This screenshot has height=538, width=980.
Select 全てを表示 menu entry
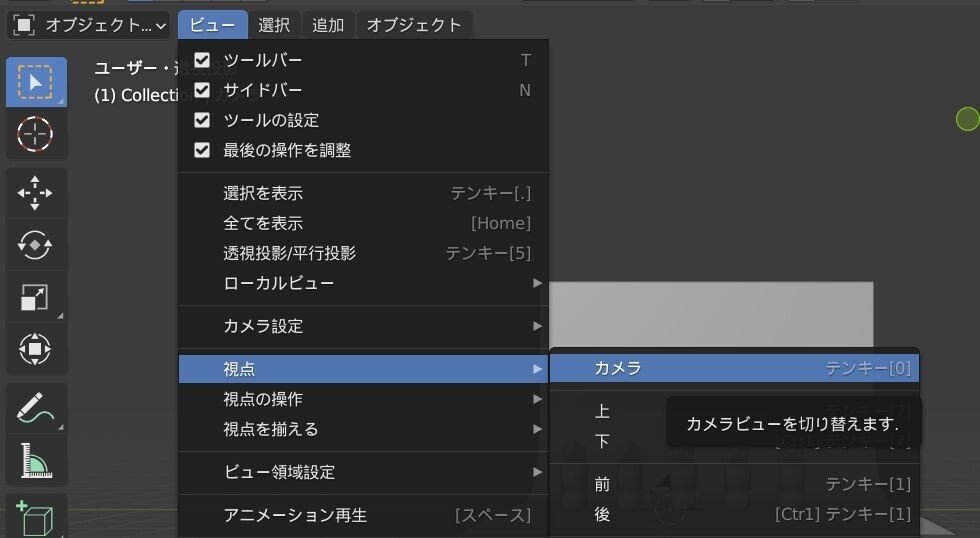(x=364, y=223)
